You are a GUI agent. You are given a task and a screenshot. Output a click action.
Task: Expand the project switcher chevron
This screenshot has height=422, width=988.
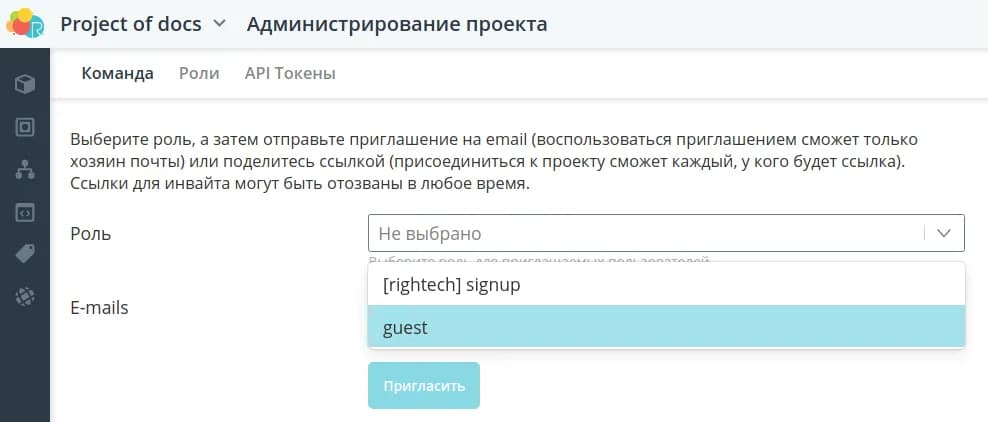[x=220, y=24]
